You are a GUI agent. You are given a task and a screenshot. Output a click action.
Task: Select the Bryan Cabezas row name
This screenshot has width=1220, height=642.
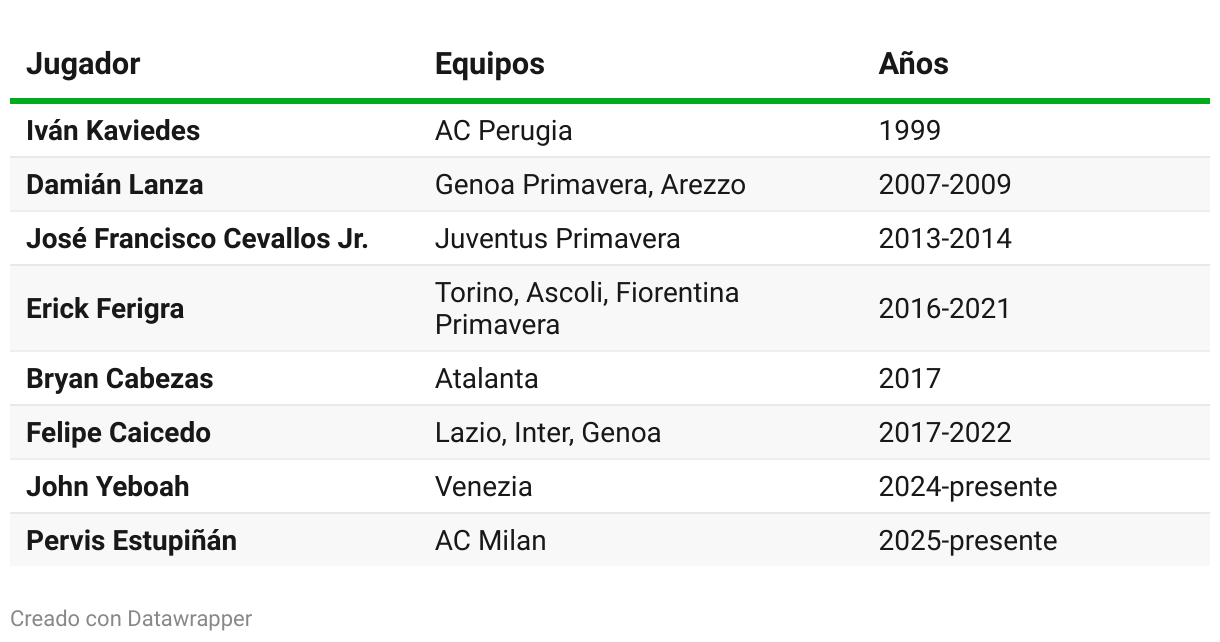click(x=120, y=379)
